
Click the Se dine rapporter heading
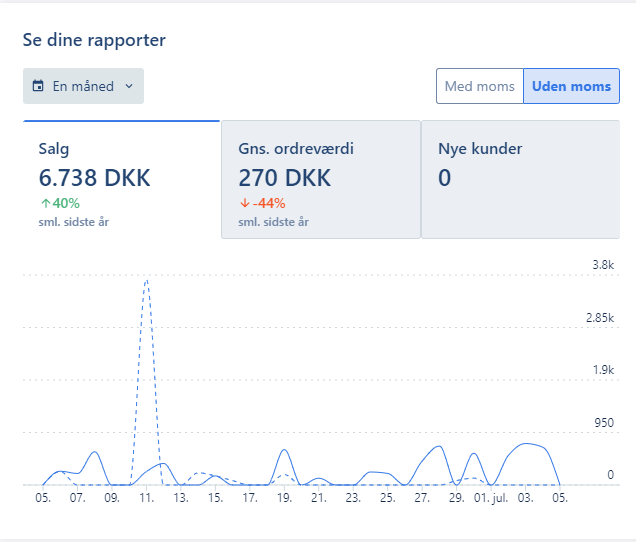94,40
